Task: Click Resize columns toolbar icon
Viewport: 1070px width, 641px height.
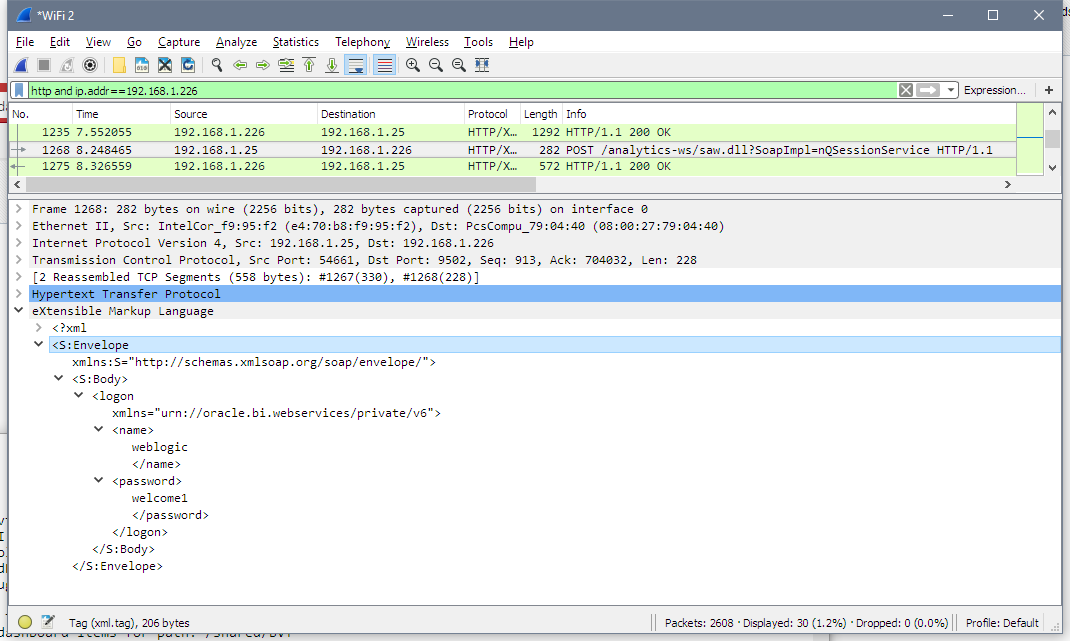Action: pyautogui.click(x=482, y=66)
